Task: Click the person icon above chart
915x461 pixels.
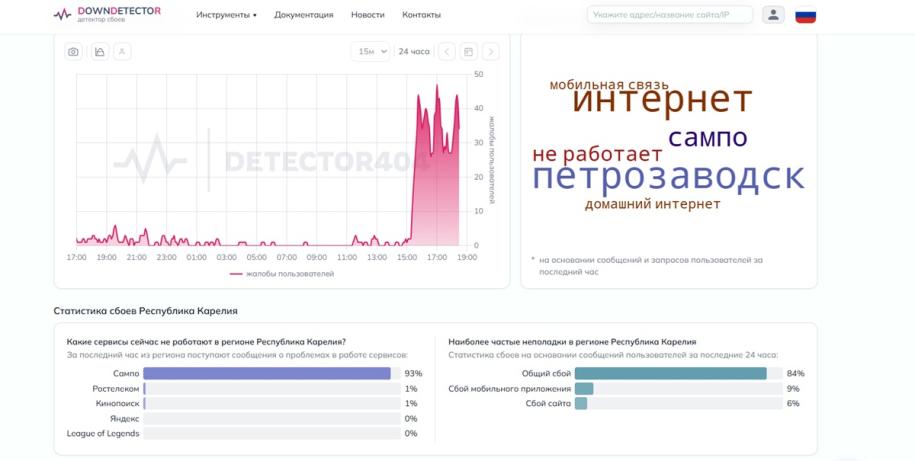Action: (x=122, y=52)
